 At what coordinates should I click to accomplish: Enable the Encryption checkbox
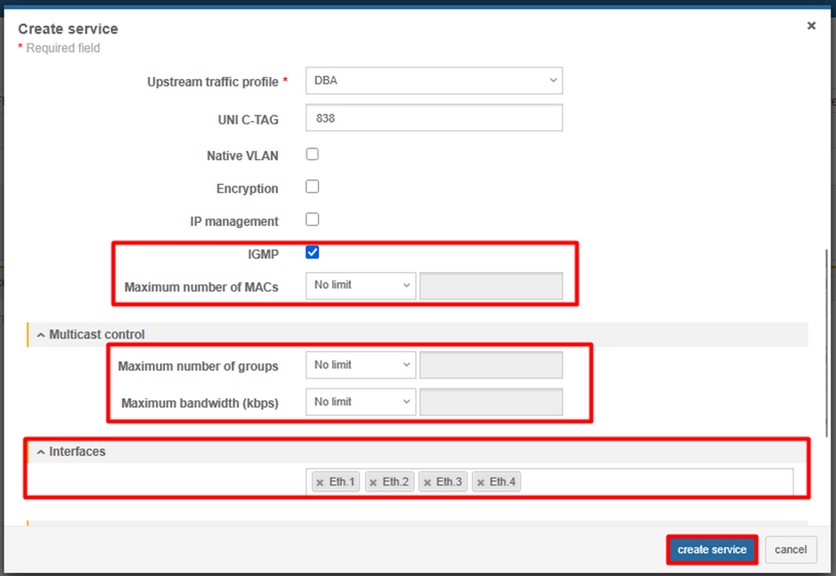[312, 187]
